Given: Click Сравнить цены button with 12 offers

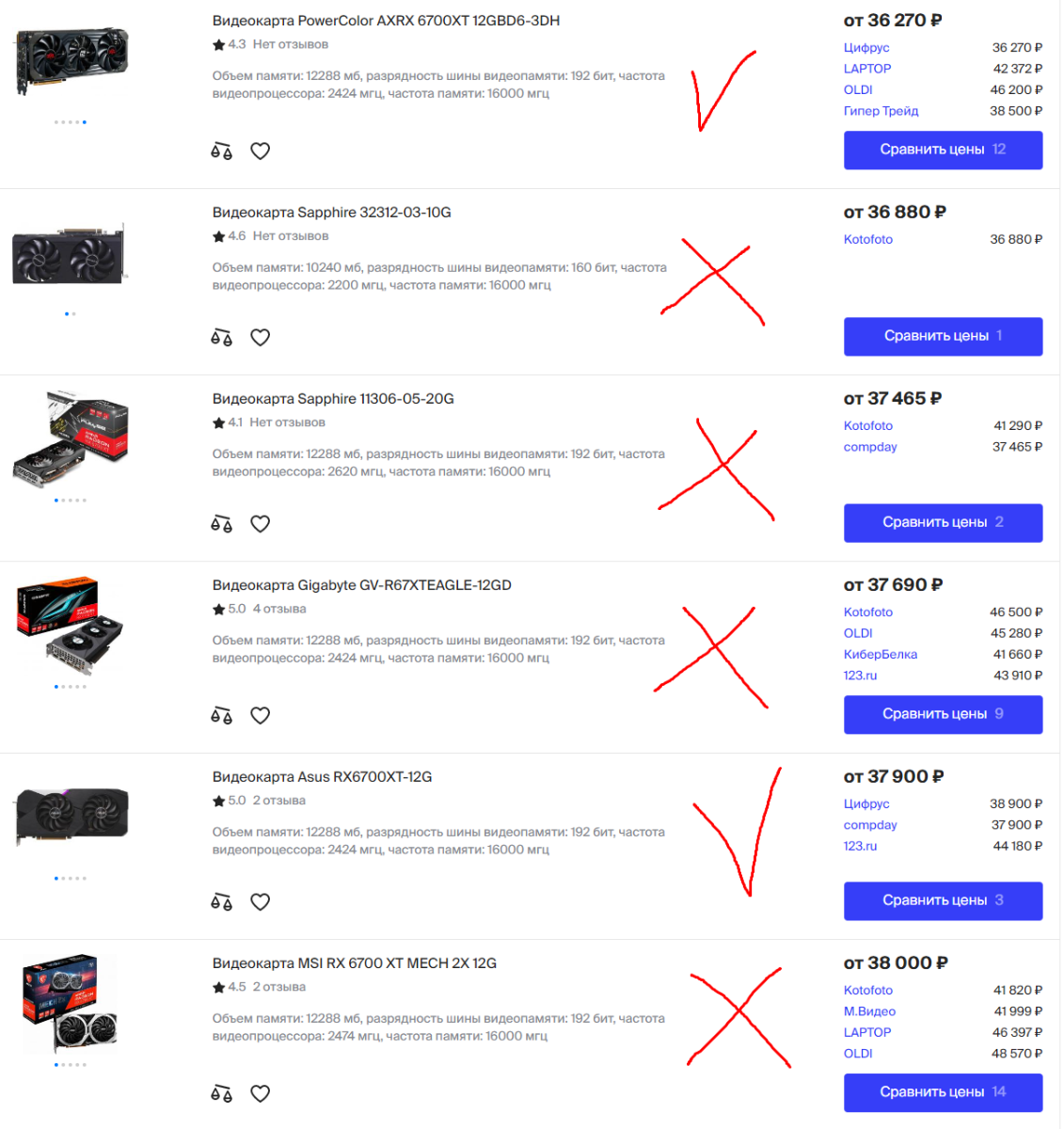Looking at the screenshot, I should point(943,150).
